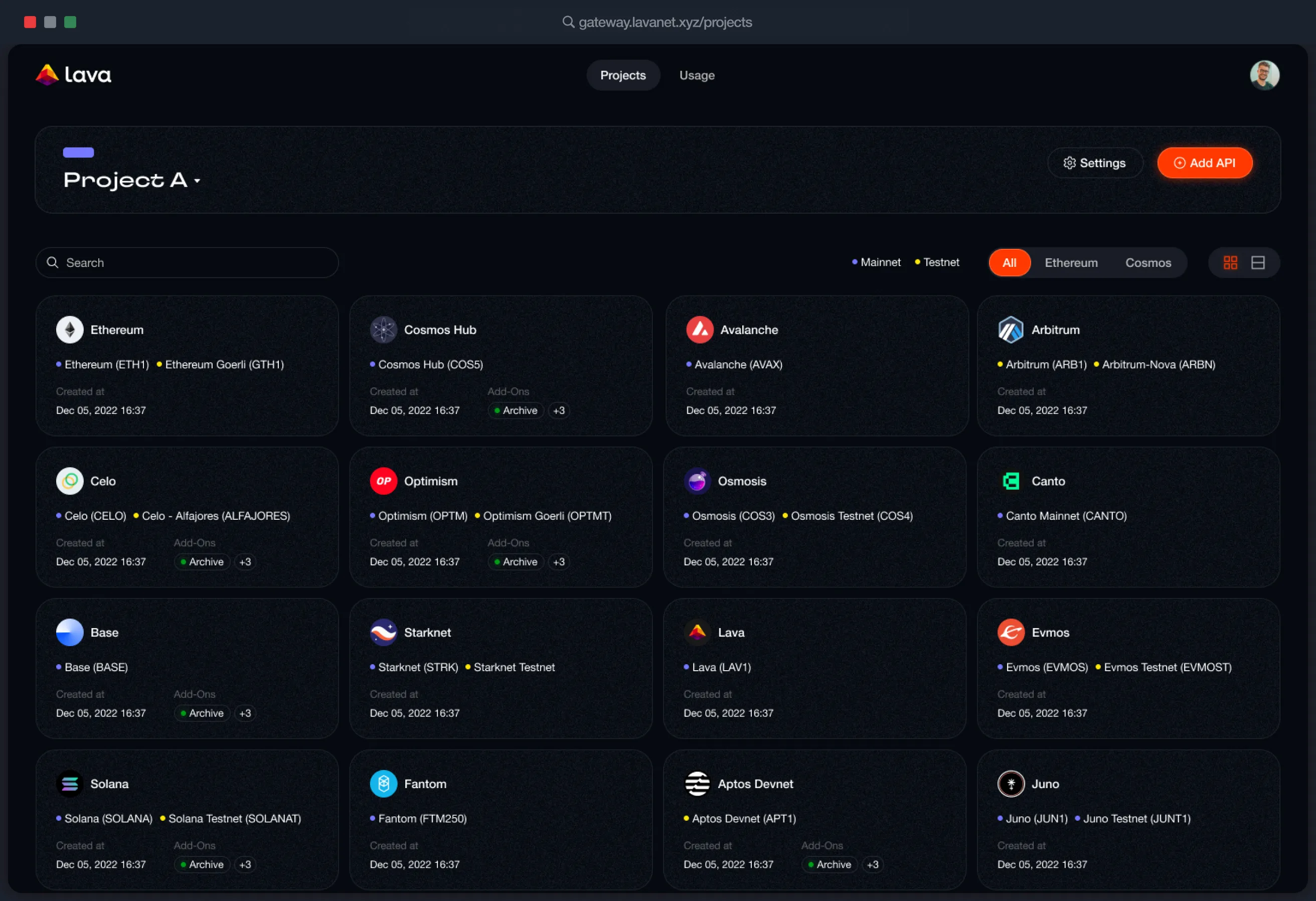
Task: Focus the Search input field
Action: pyautogui.click(x=193, y=263)
